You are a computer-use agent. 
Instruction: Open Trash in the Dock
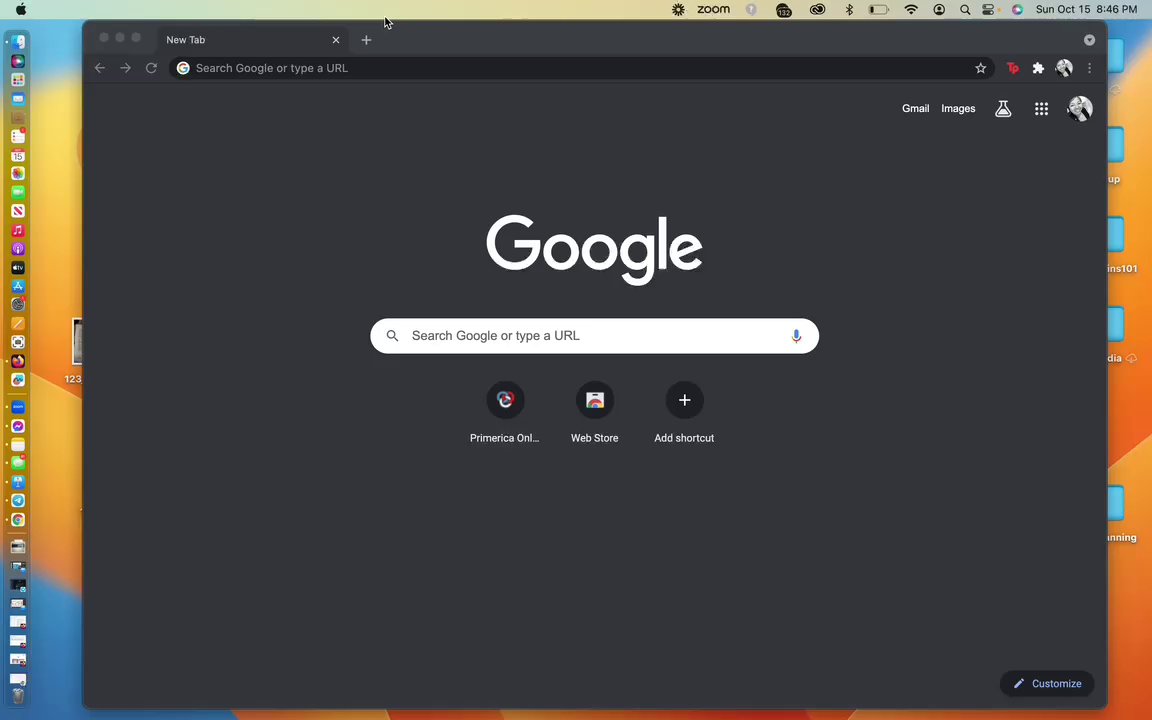[18, 696]
